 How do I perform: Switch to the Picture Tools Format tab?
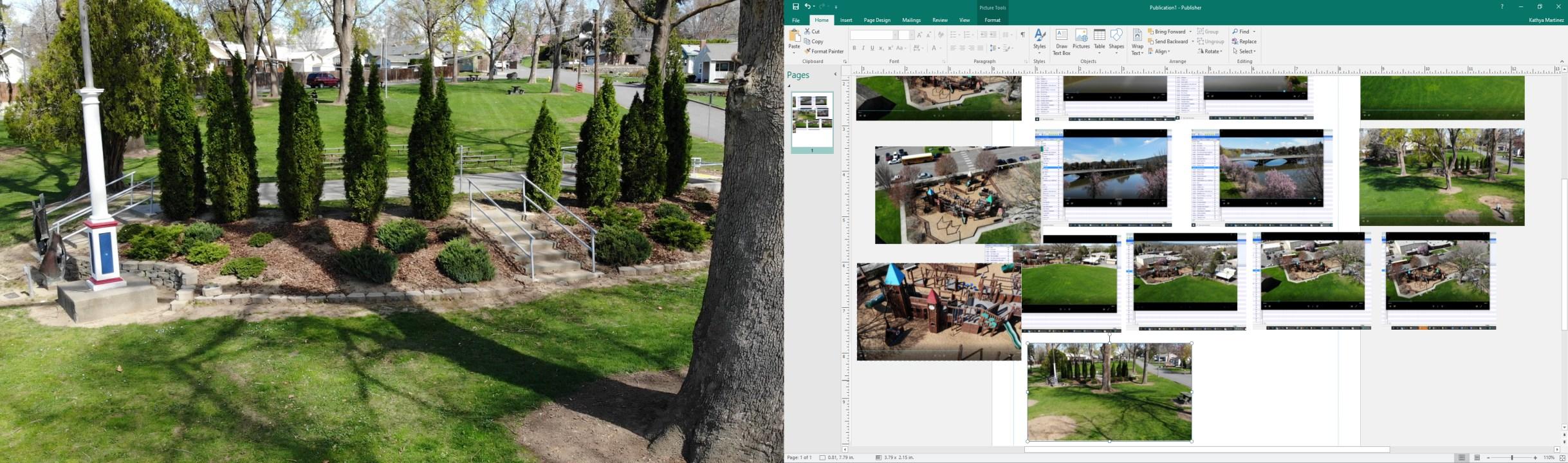992,20
